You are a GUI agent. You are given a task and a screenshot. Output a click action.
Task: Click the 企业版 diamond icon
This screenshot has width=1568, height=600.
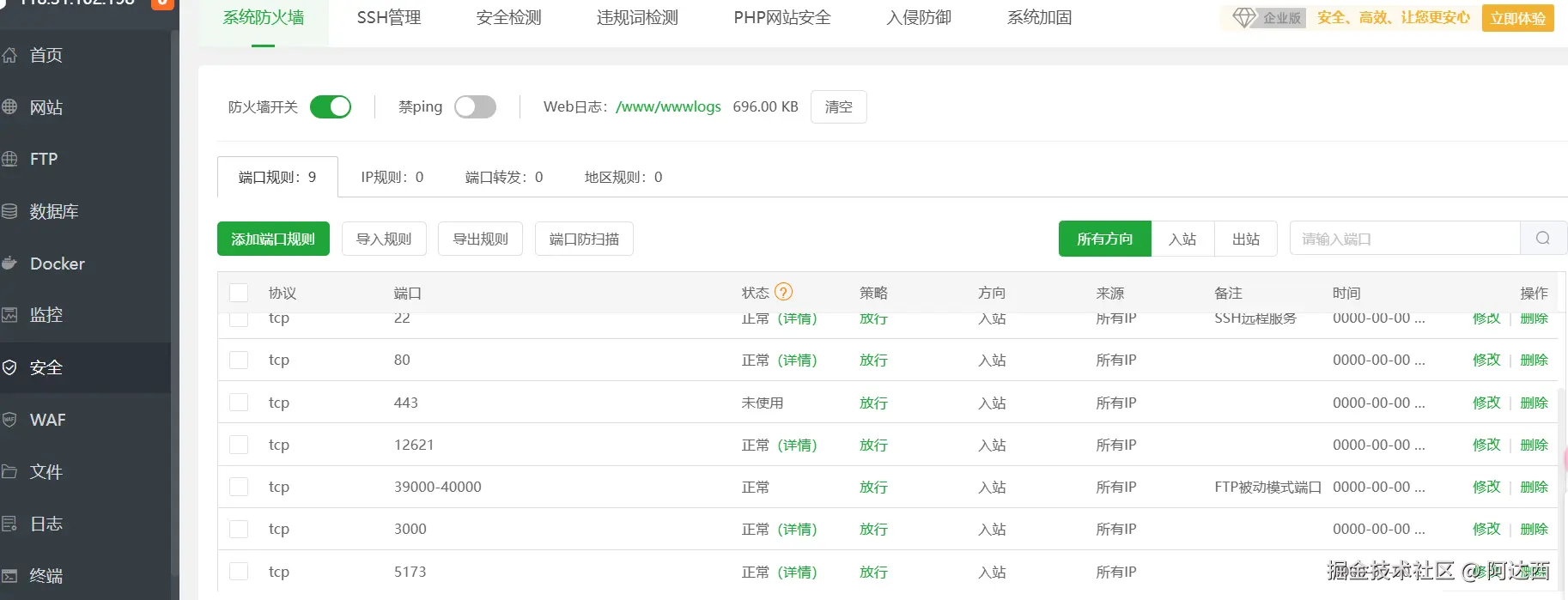tap(1243, 17)
